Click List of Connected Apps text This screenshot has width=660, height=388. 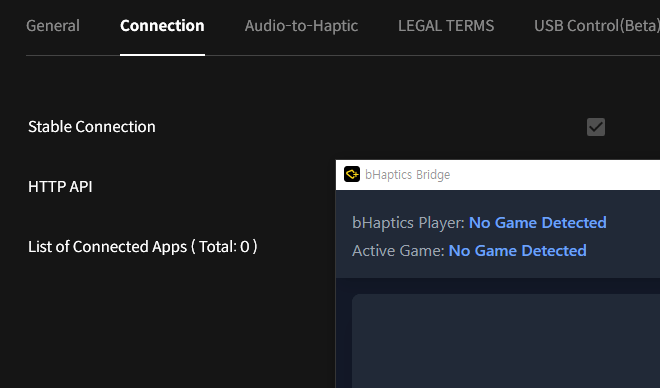[x=143, y=247]
